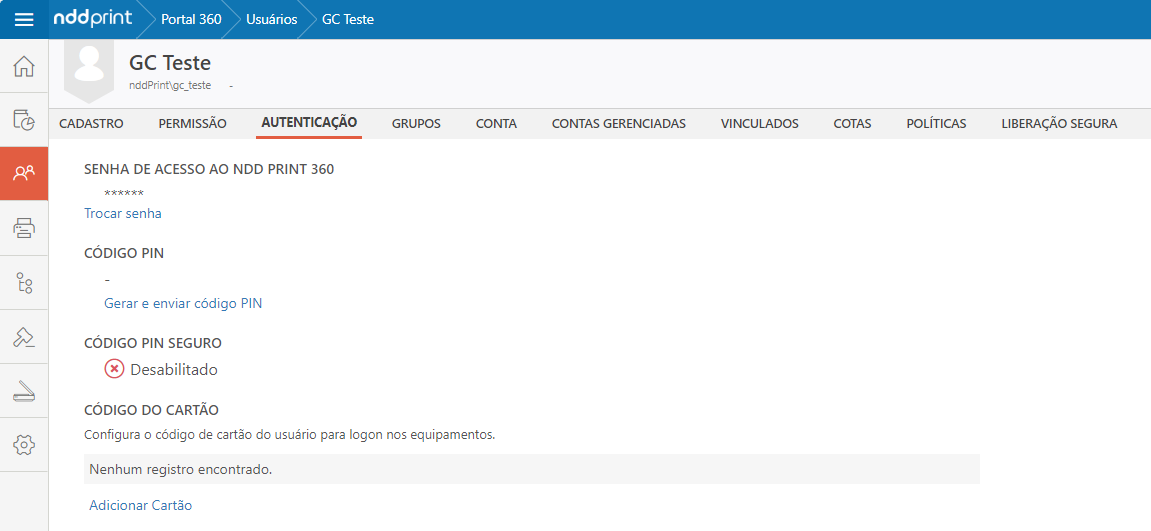Viewport: 1151px width, 531px height.
Task: Select the GRUPOS tab
Action: pos(416,124)
